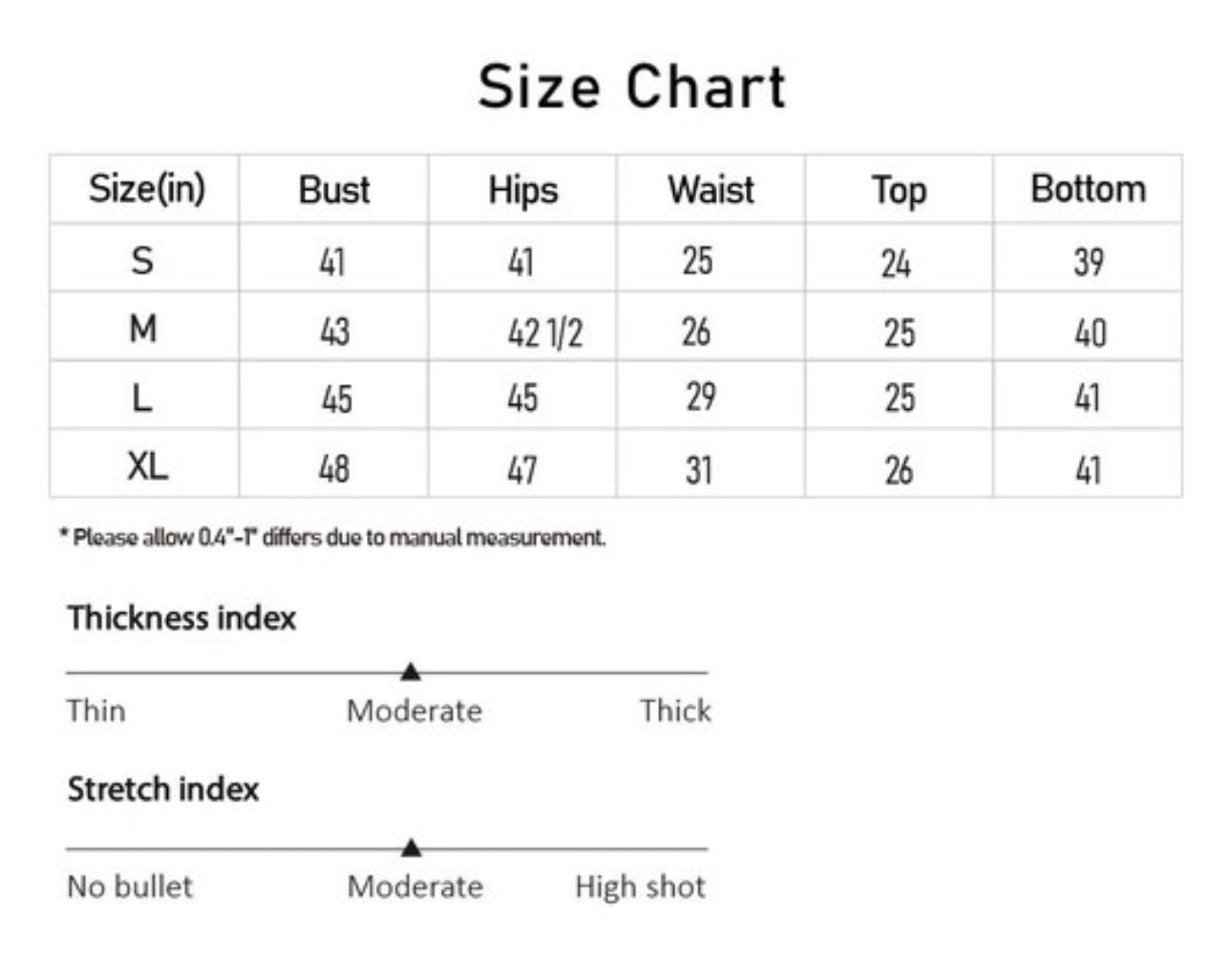Click the Thickness index triangle marker
Image resolution: width=1232 pixels, height=966 pixels.
click(411, 672)
